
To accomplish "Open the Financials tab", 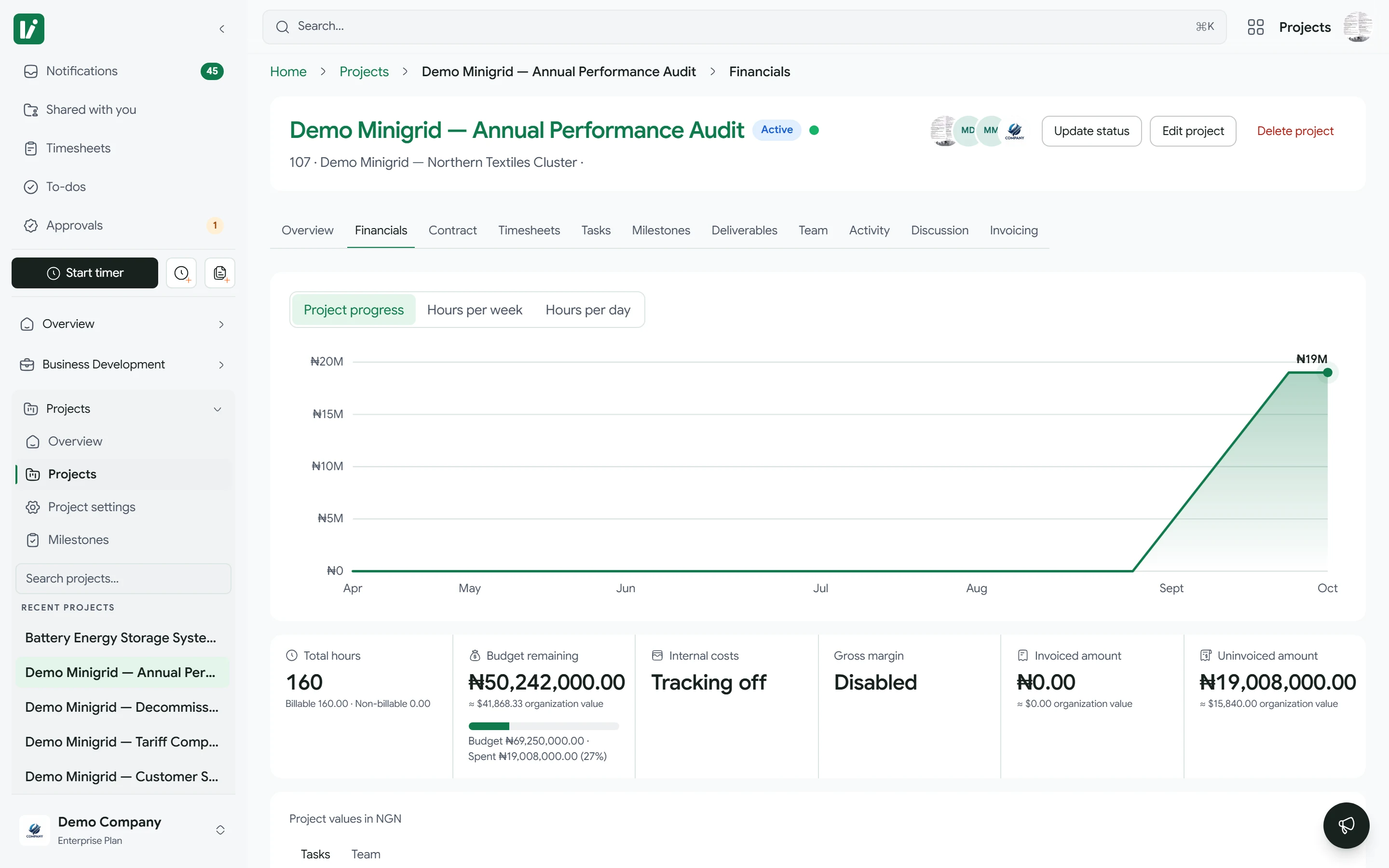I will 381,230.
